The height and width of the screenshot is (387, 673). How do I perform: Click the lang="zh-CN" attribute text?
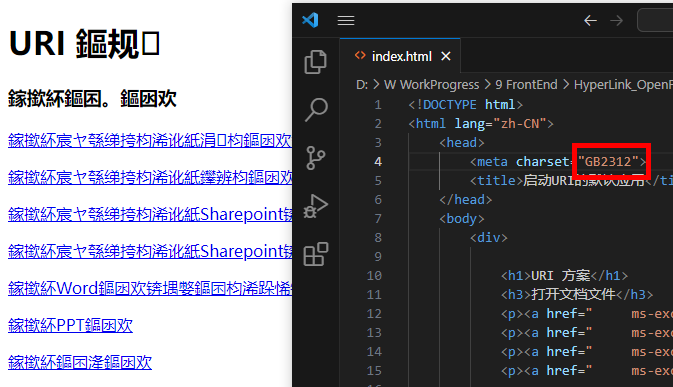500,124
